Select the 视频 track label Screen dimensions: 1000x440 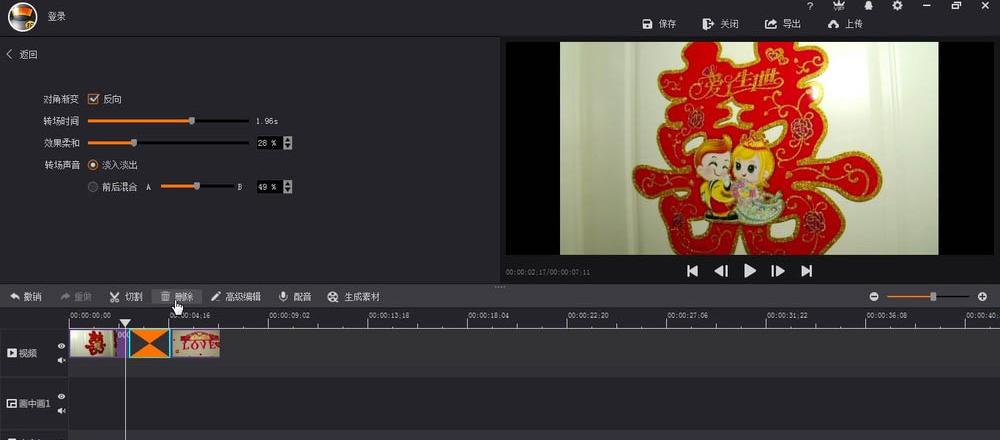pos(22,353)
